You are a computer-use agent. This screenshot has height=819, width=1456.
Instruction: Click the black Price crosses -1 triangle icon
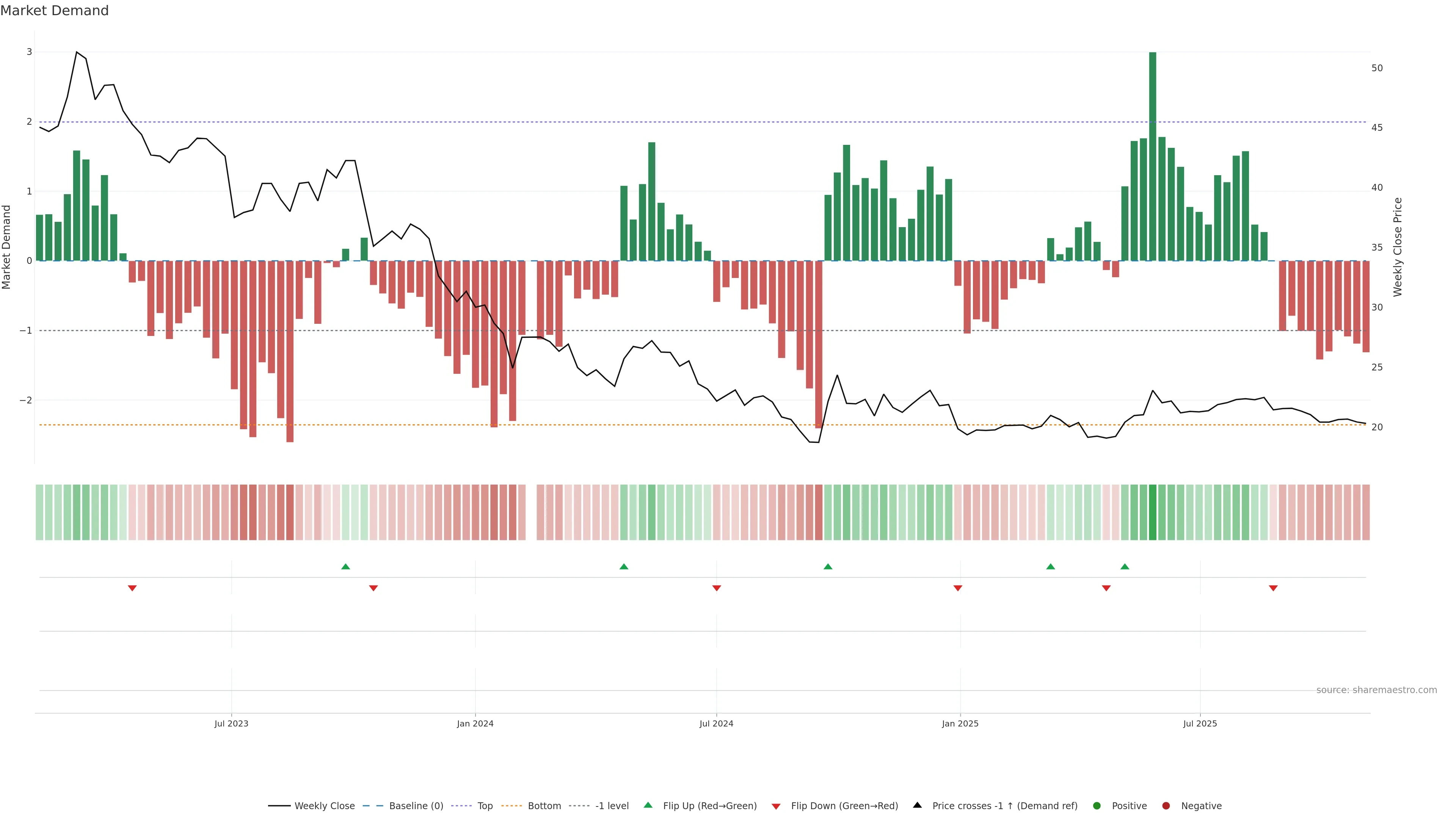(x=917, y=805)
